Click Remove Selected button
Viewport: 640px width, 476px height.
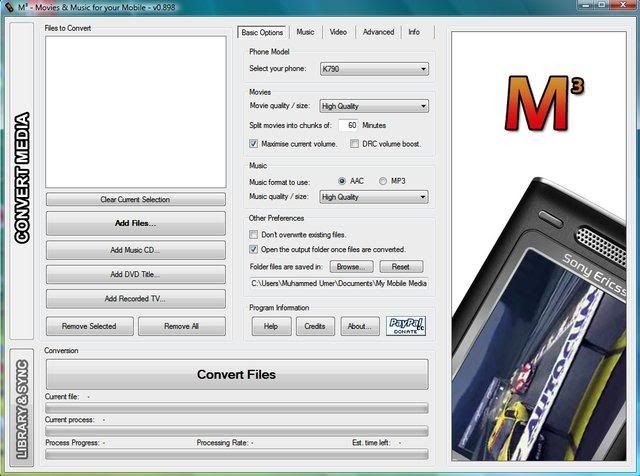tap(89, 326)
